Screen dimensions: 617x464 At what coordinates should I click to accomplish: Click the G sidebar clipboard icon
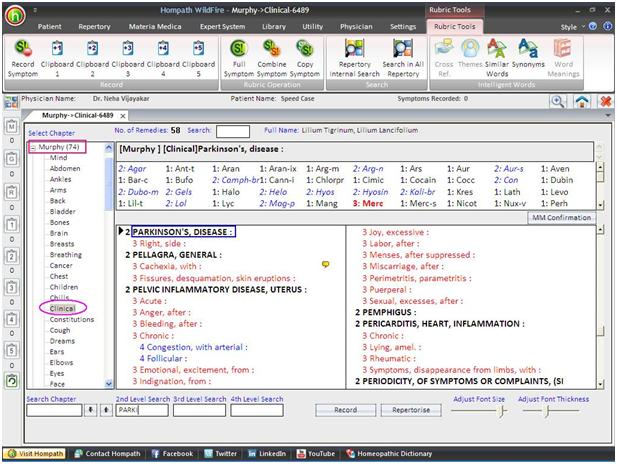12,159
